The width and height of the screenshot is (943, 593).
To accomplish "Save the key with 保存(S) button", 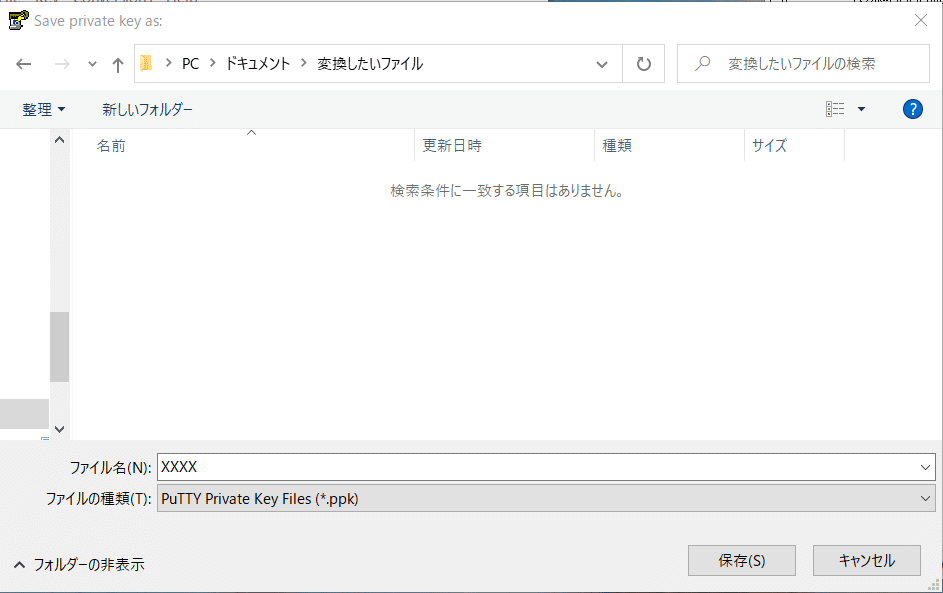I will (x=741, y=560).
